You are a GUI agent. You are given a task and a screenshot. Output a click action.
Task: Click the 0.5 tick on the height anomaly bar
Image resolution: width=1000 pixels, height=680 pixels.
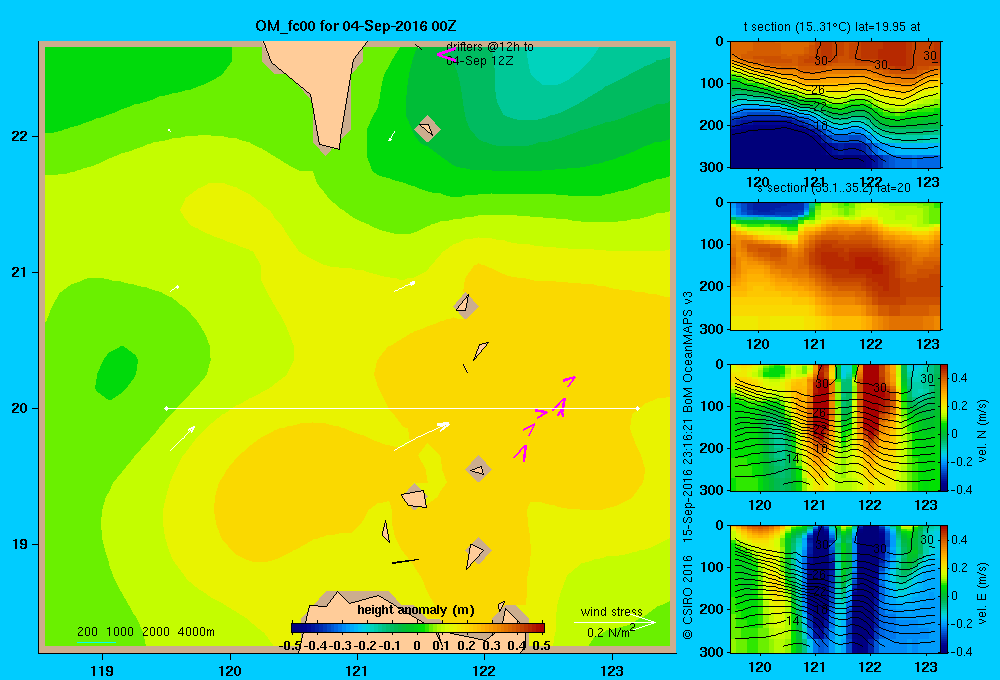click(541, 646)
